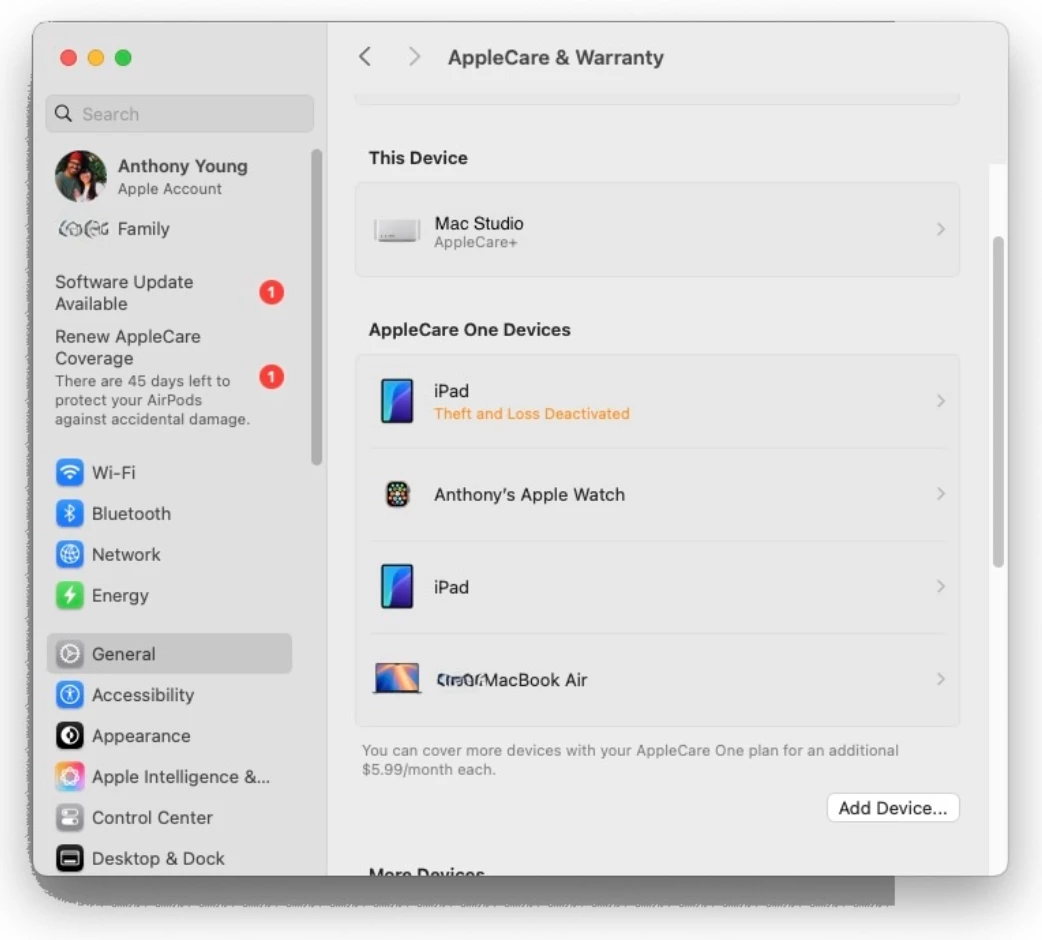The width and height of the screenshot is (1042, 940).
Task: Open chevron on iPad Theft and Loss row
Action: click(x=940, y=401)
